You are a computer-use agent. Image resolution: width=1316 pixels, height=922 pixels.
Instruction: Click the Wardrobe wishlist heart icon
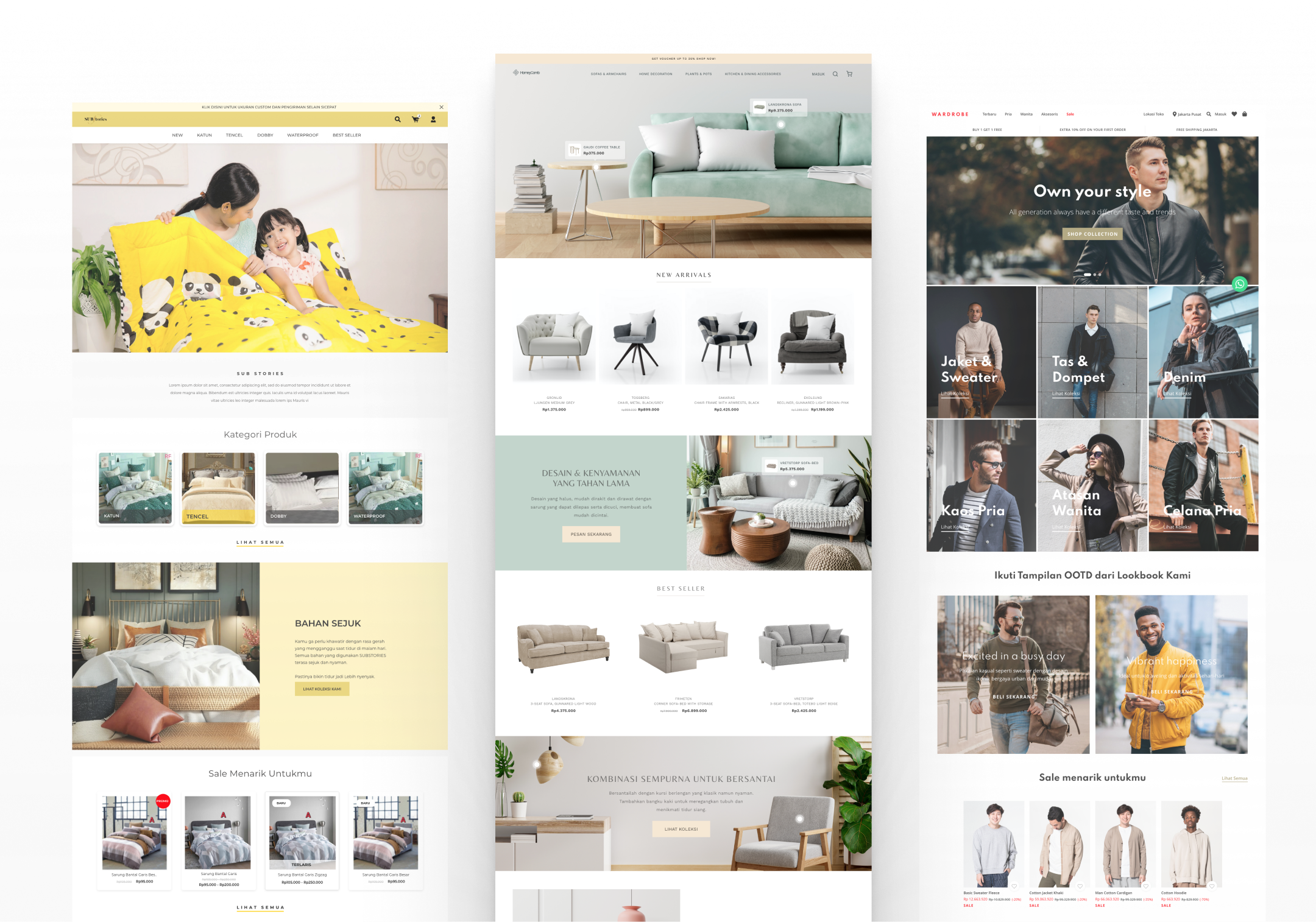[x=1234, y=114]
